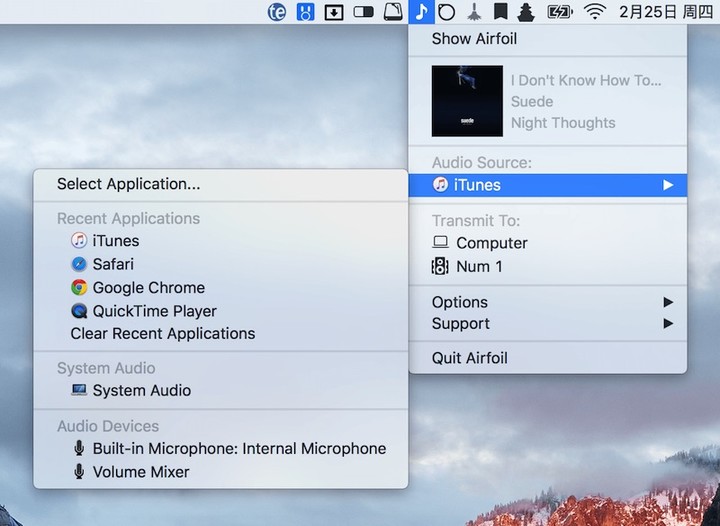Click the Wi-Fi icon in the menu bar
Image resolution: width=720 pixels, height=526 pixels.
pyautogui.click(x=596, y=12)
